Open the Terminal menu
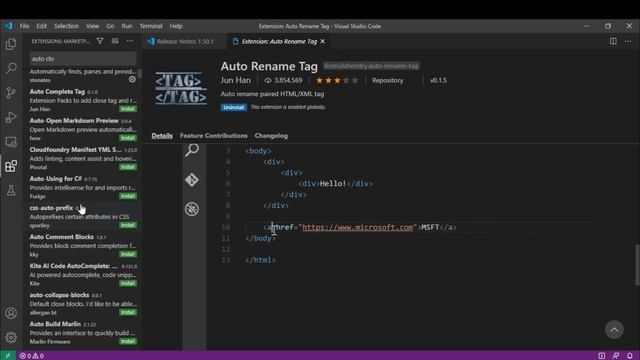The image size is (640, 360). (x=151, y=26)
